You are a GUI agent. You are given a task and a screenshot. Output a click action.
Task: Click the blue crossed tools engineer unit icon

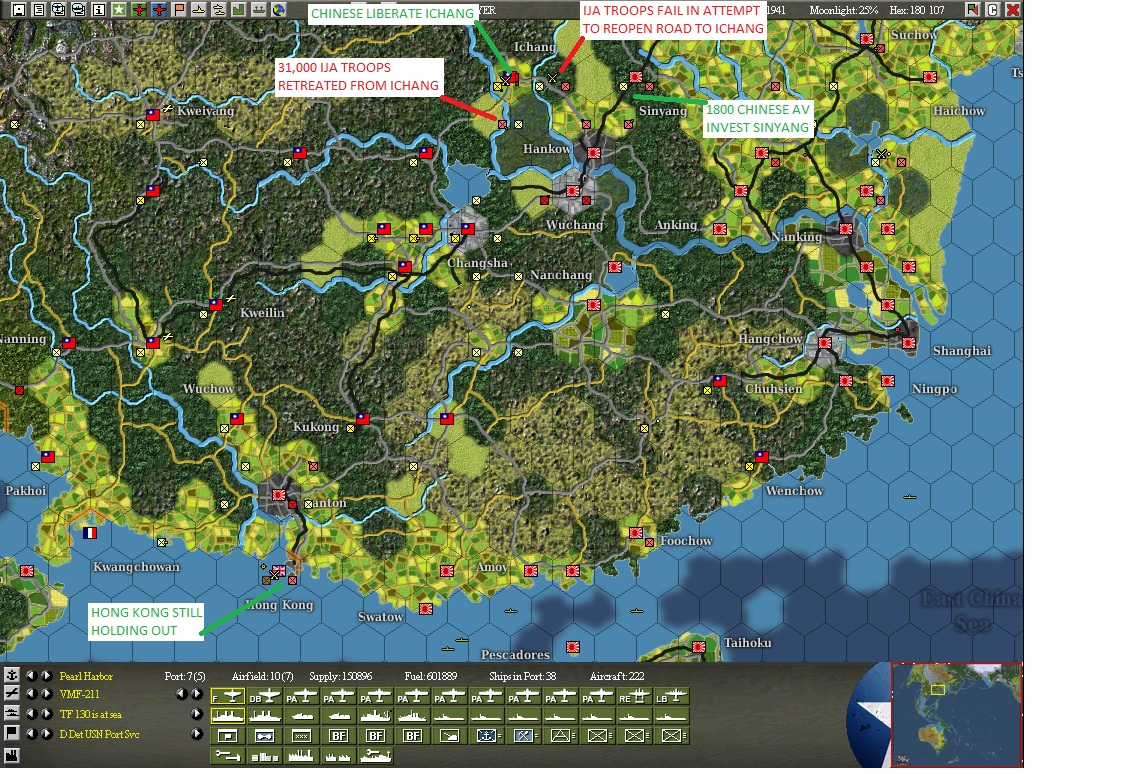tap(524, 736)
